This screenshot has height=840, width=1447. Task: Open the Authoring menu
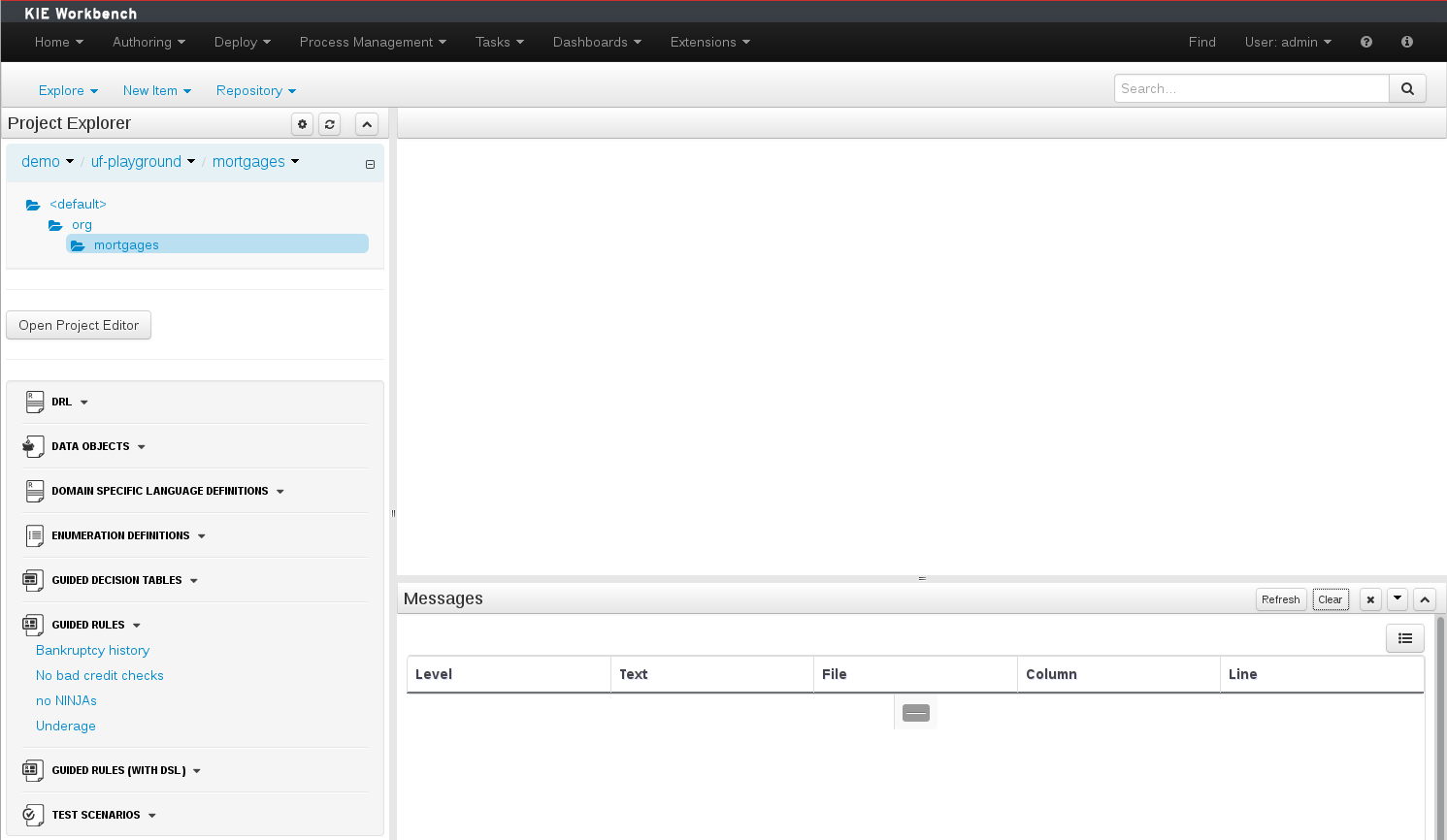tap(148, 42)
